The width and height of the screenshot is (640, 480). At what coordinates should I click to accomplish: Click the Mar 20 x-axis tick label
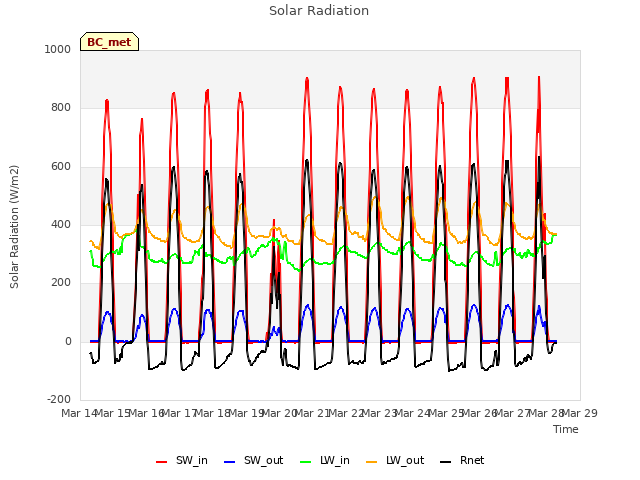click(x=280, y=413)
